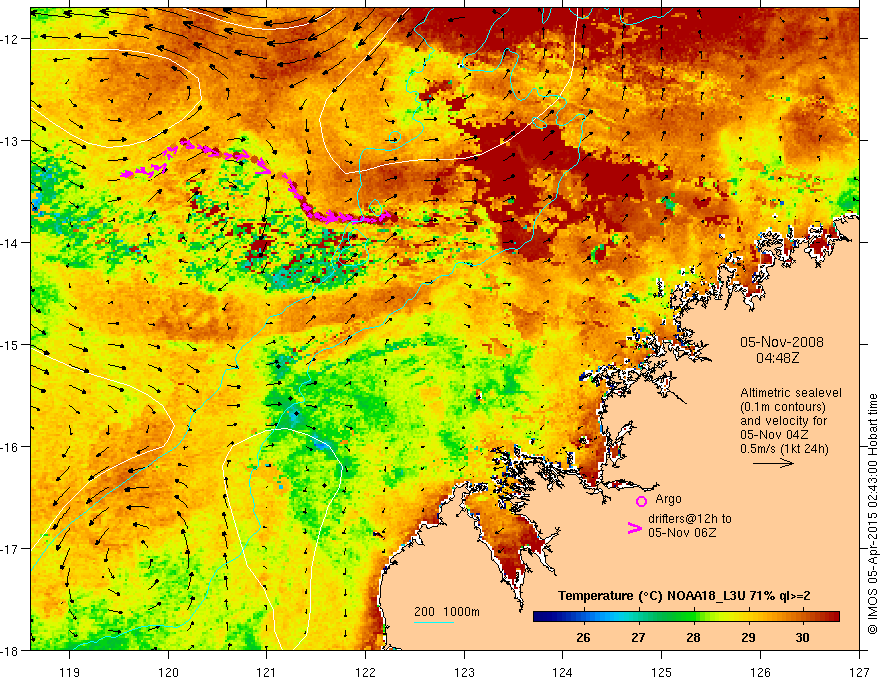Click the magenta drifters arrowhead legend symbol
Image resolution: width=880 pixels, height=680 pixels.
[634, 528]
